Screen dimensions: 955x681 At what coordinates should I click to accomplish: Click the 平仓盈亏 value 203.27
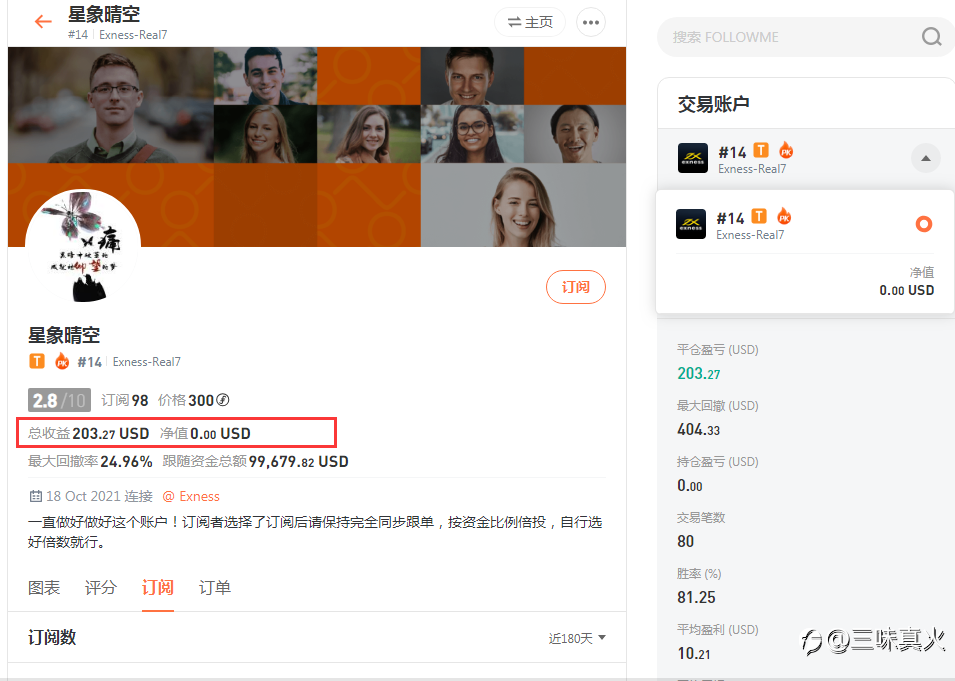(699, 373)
